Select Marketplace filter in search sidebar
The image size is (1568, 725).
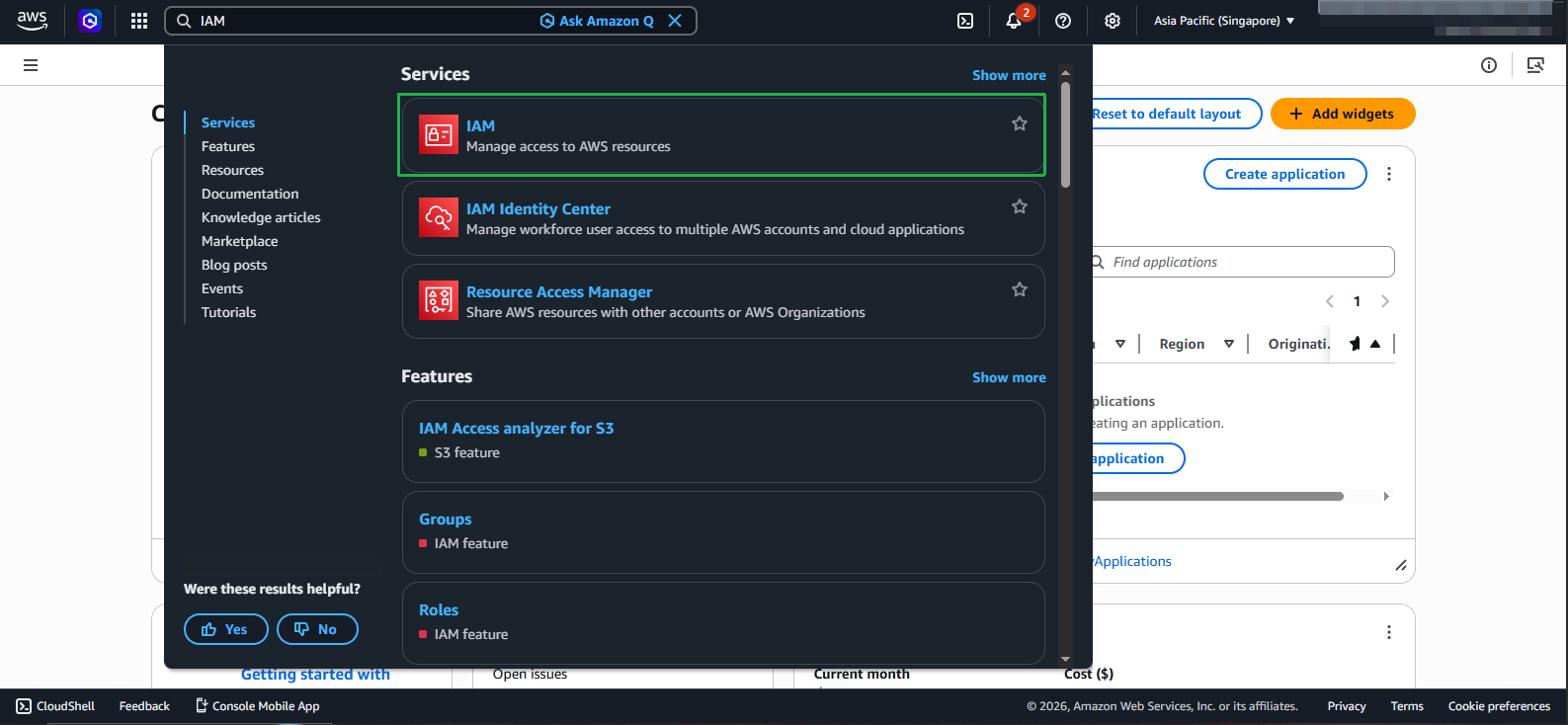240,241
